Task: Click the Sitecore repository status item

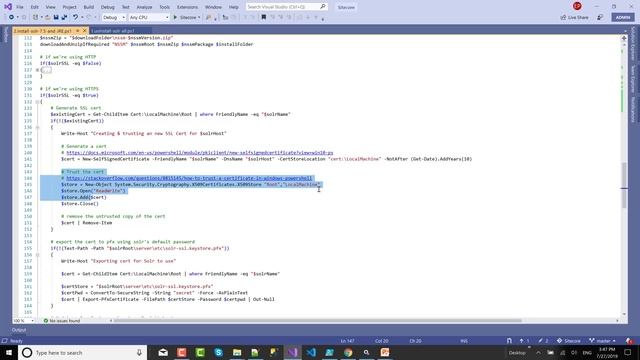Action: pyautogui.click(x=569, y=341)
